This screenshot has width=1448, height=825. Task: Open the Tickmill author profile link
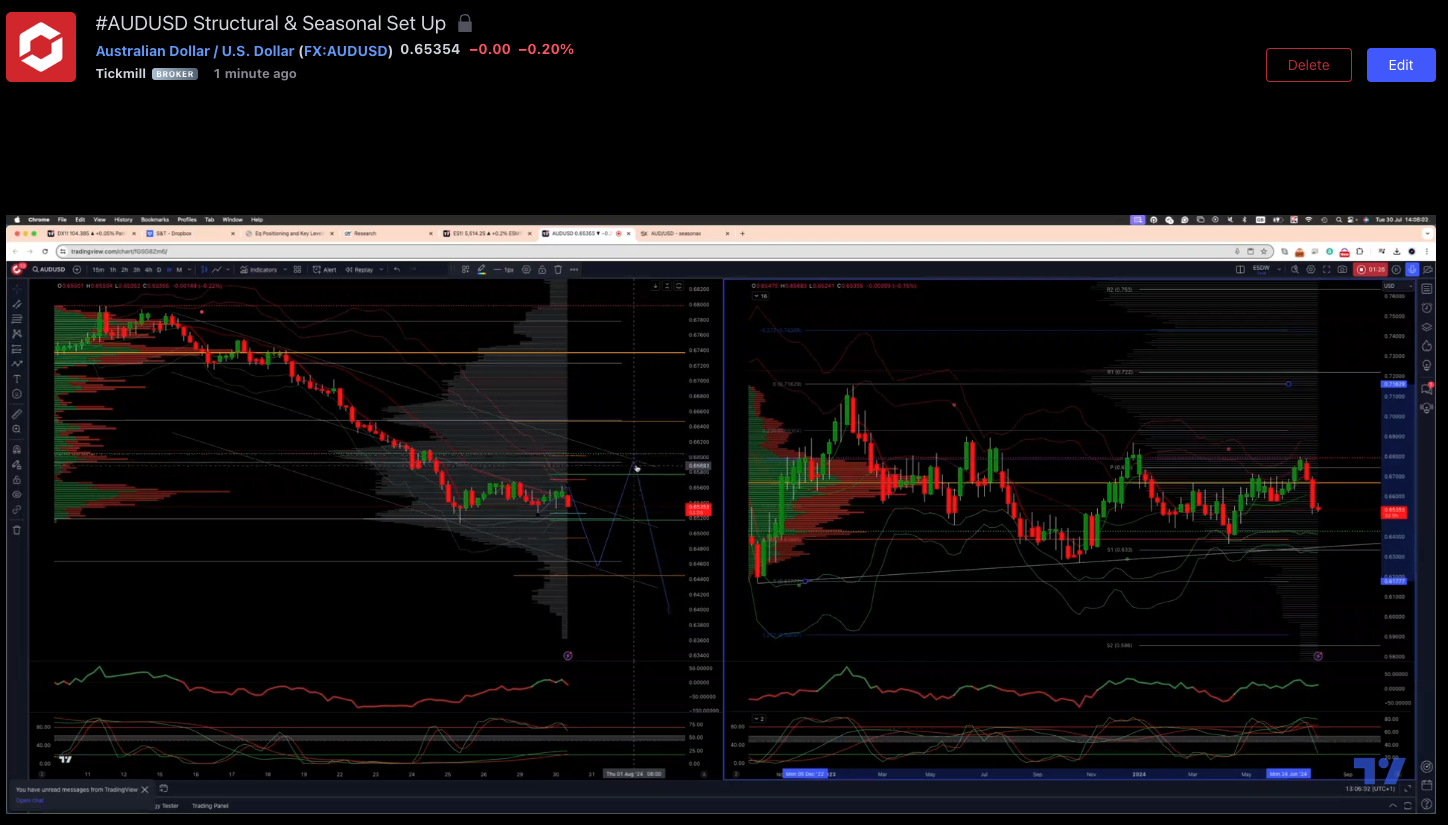tap(120, 73)
